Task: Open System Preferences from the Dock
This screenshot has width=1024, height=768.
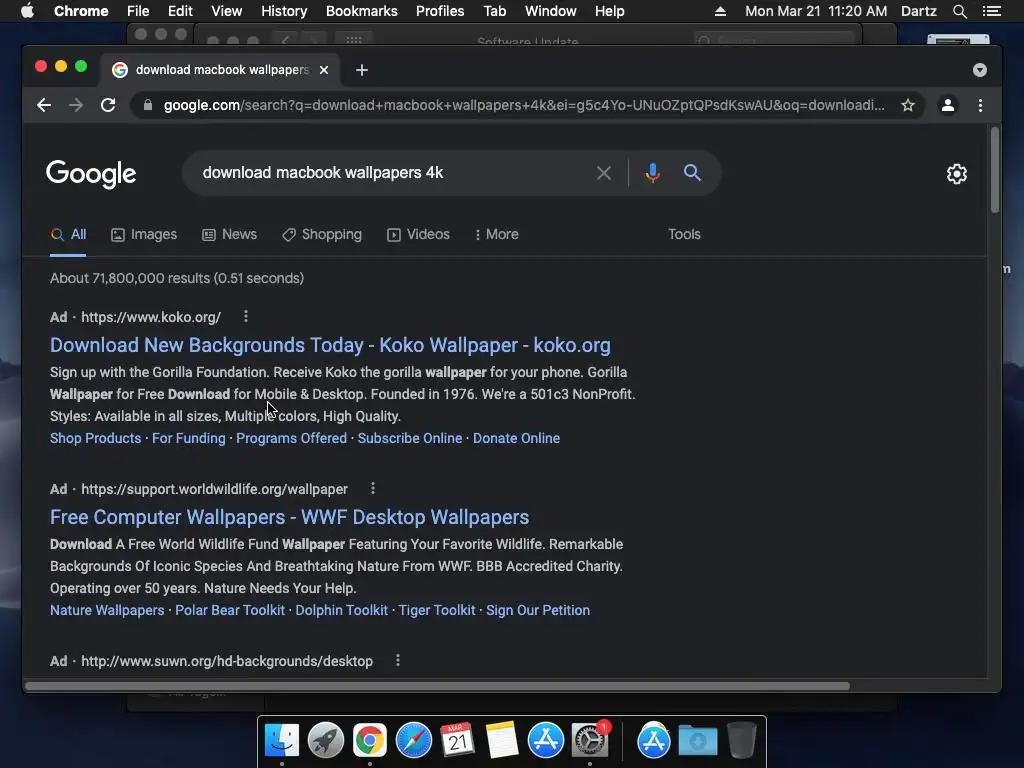Action: click(x=590, y=741)
